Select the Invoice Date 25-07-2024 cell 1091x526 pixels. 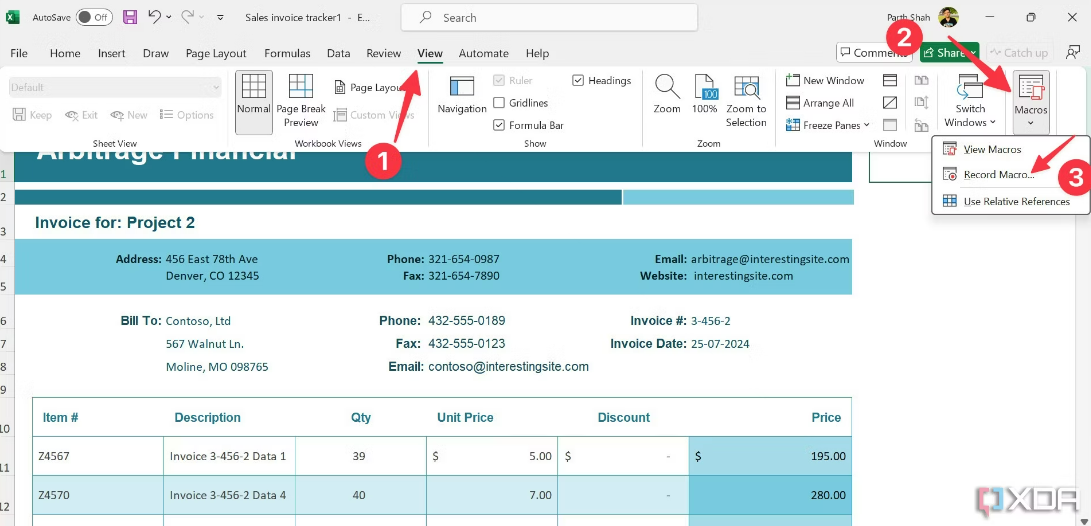point(719,344)
